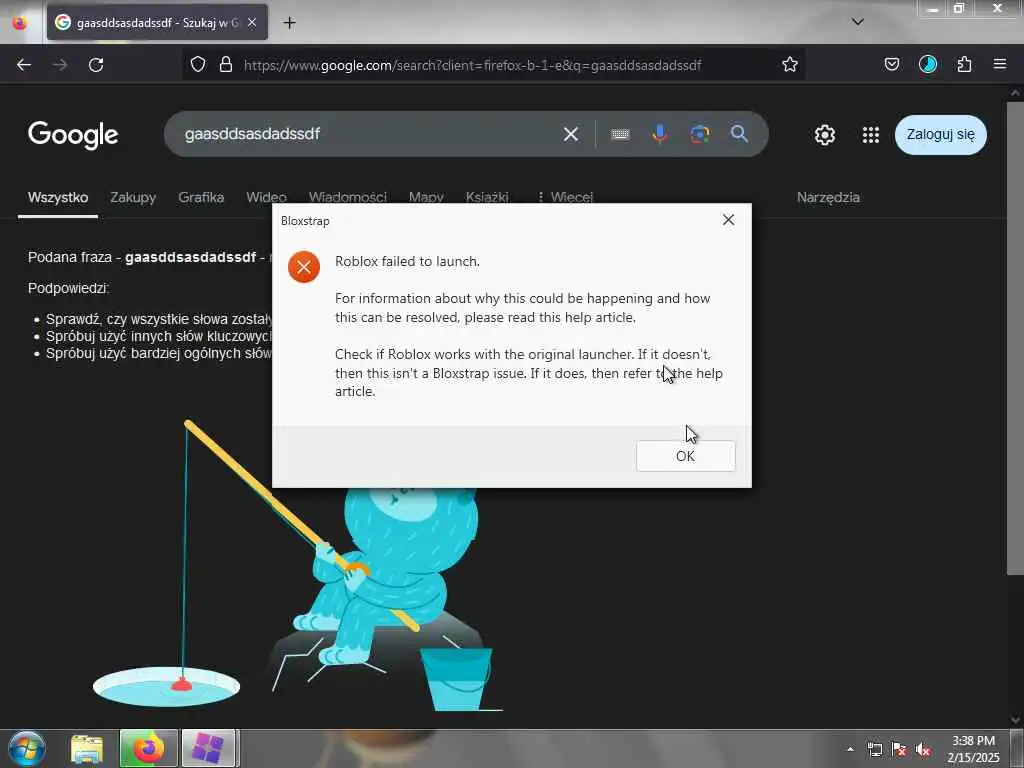Click the Bloxstrap taskbar icon

pos(208,748)
